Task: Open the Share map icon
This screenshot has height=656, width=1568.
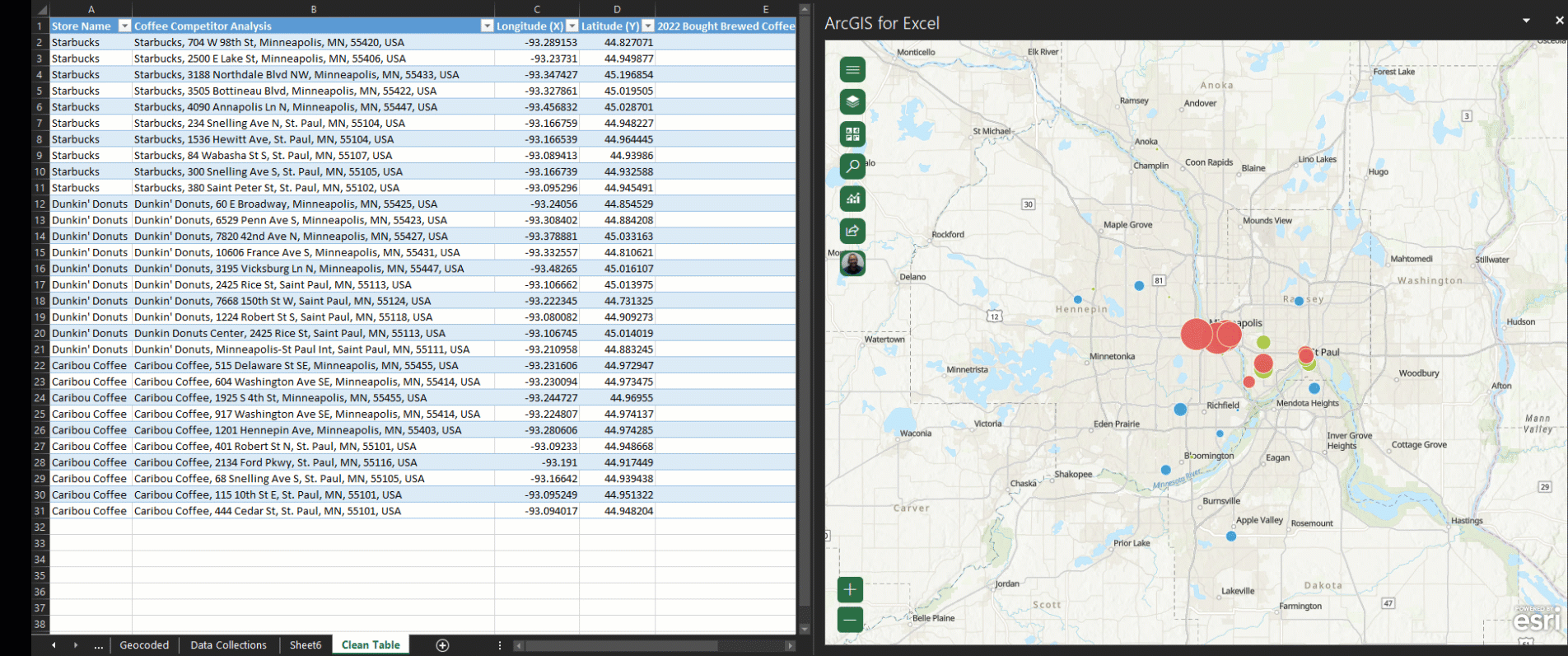Action: point(852,231)
